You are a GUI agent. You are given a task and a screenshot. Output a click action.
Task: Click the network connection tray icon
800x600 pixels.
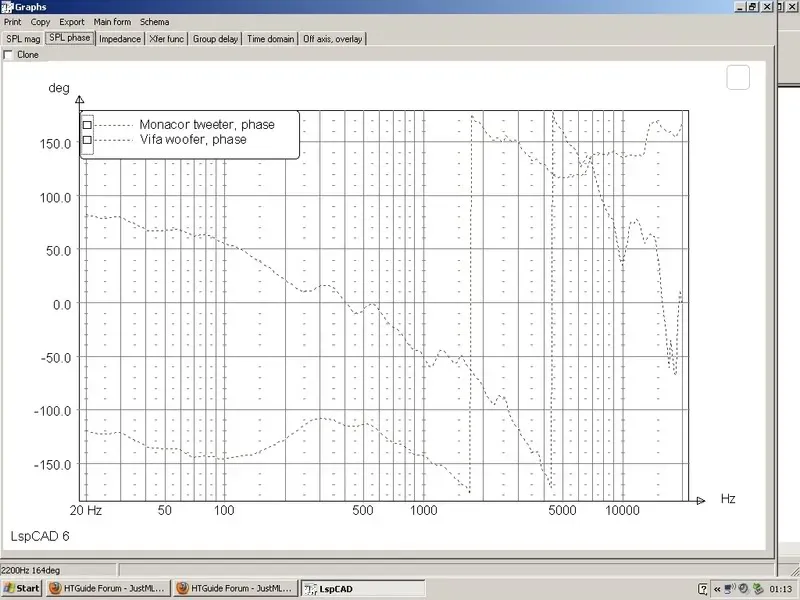(730, 588)
